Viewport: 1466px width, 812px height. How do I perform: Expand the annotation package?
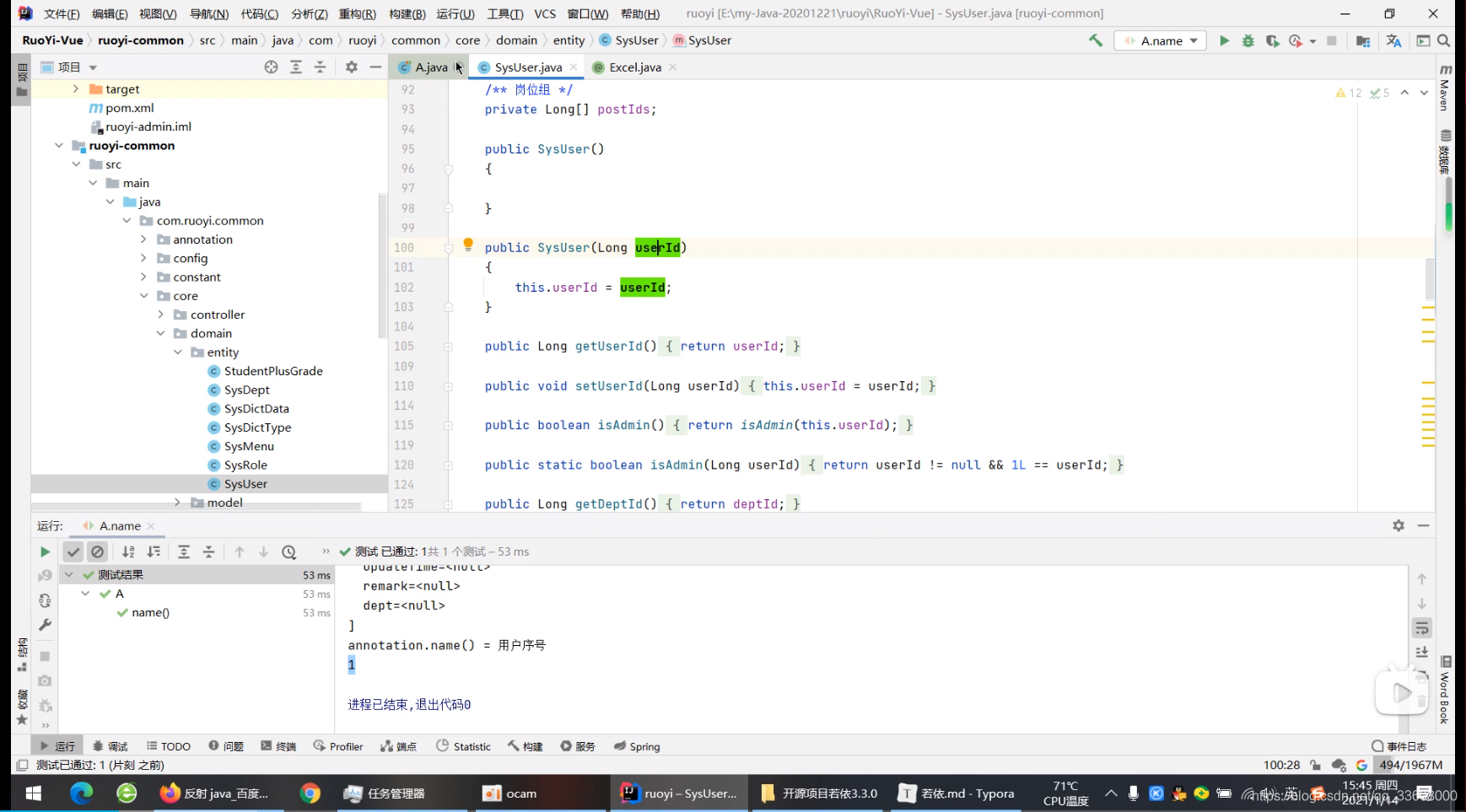(143, 239)
